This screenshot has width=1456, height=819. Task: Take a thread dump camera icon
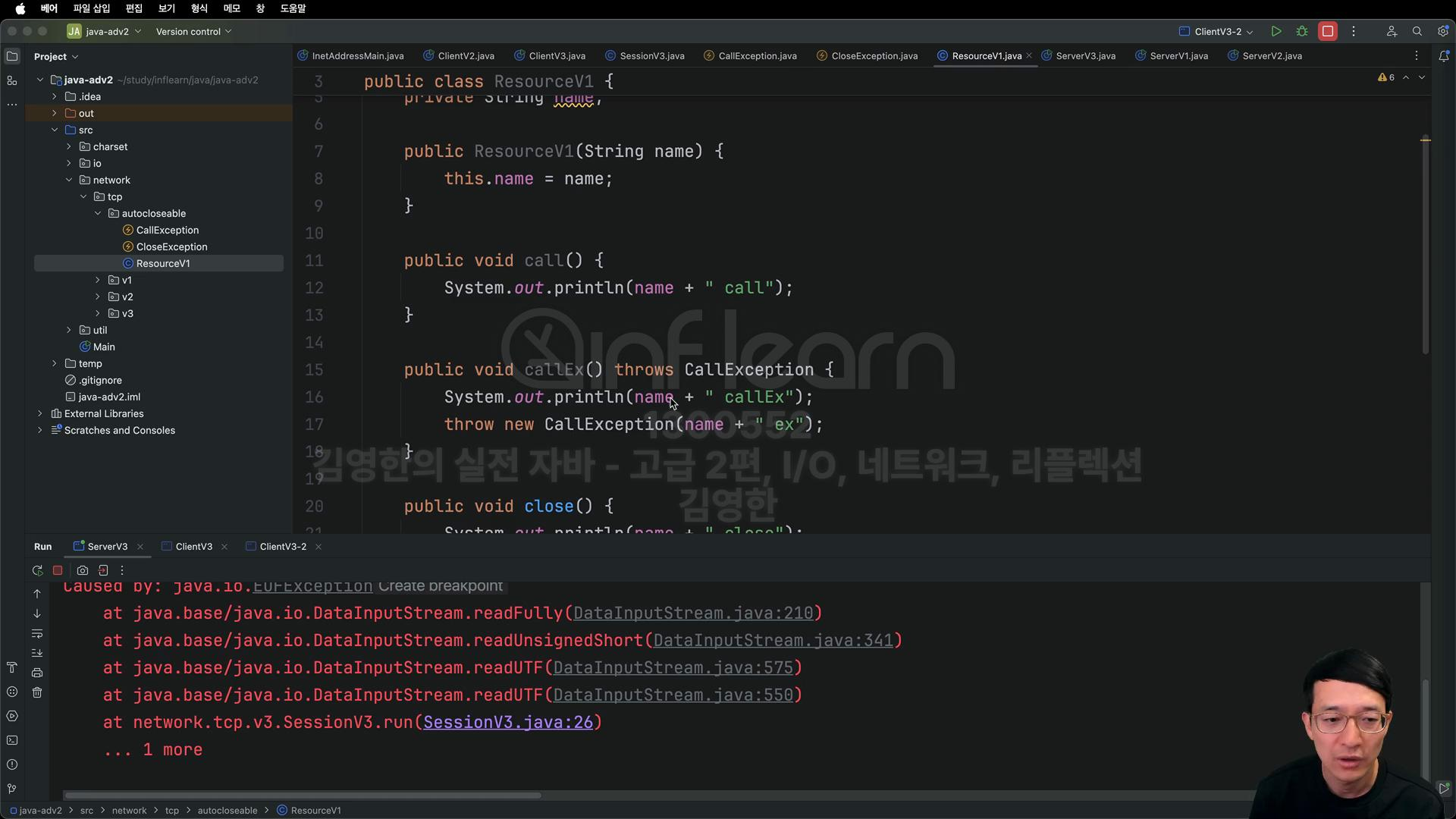tap(83, 570)
